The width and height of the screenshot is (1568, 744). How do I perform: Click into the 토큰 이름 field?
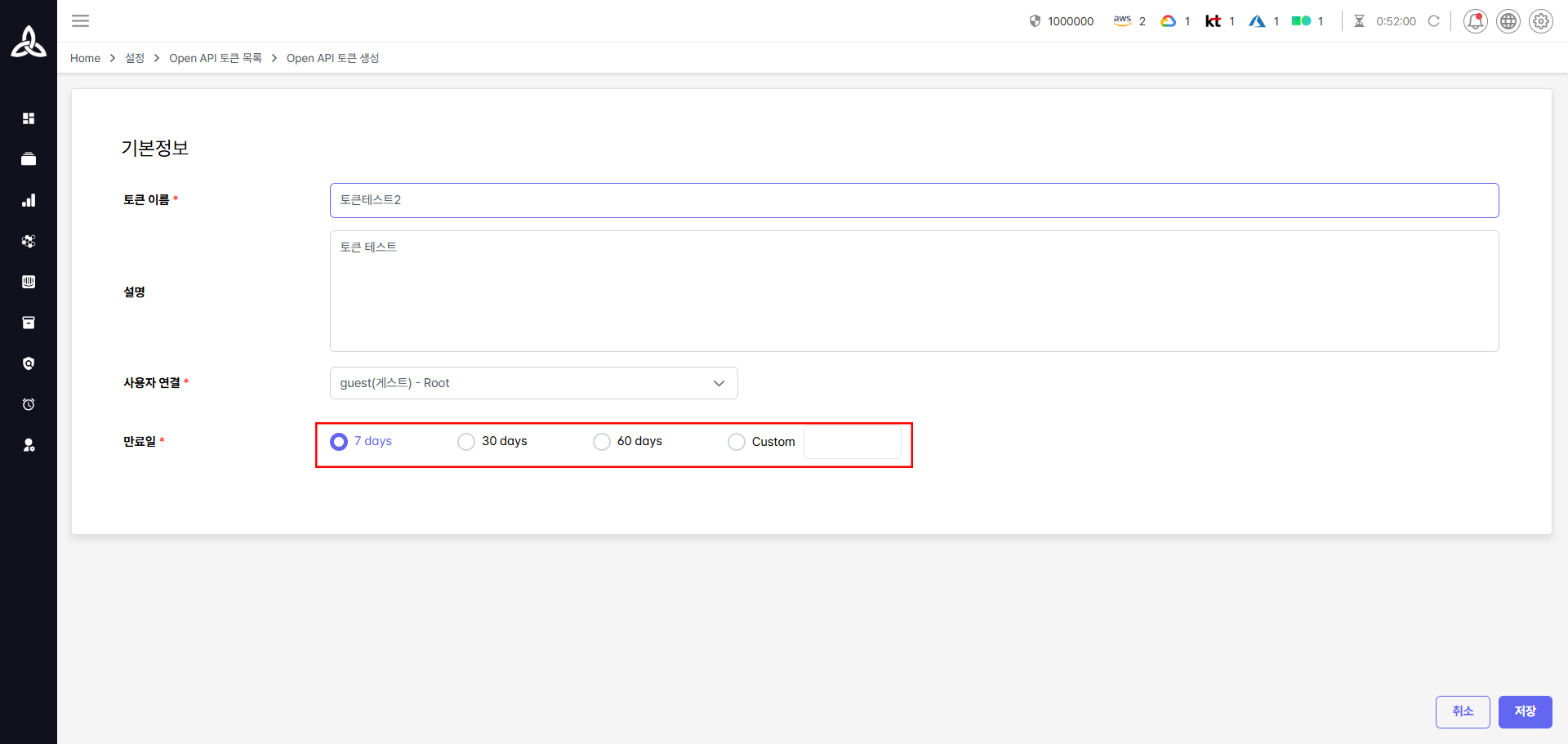915,200
